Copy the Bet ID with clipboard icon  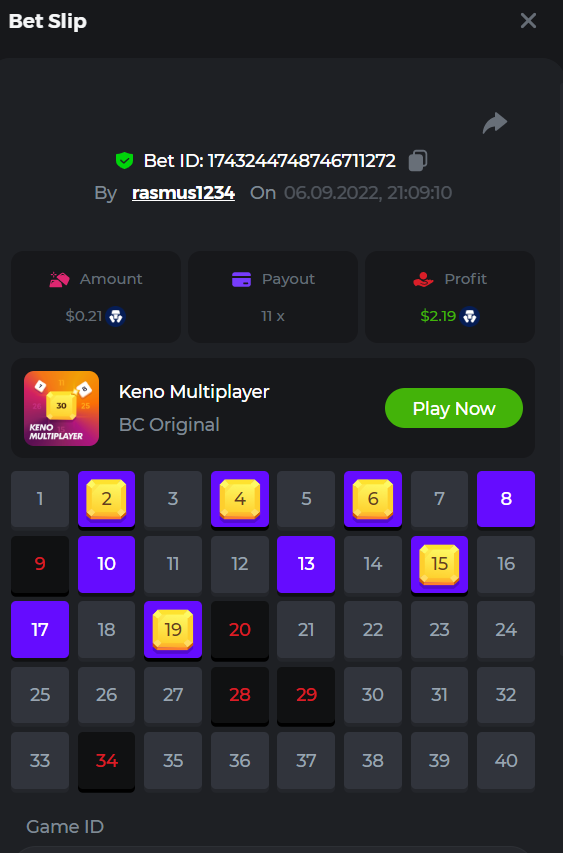(x=418, y=160)
